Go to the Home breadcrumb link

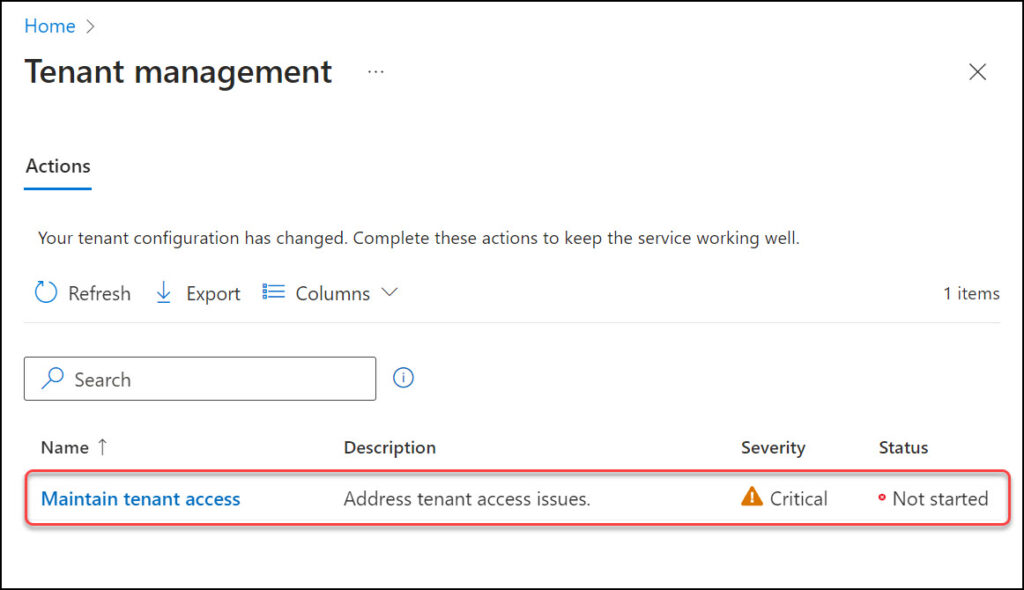tap(50, 26)
